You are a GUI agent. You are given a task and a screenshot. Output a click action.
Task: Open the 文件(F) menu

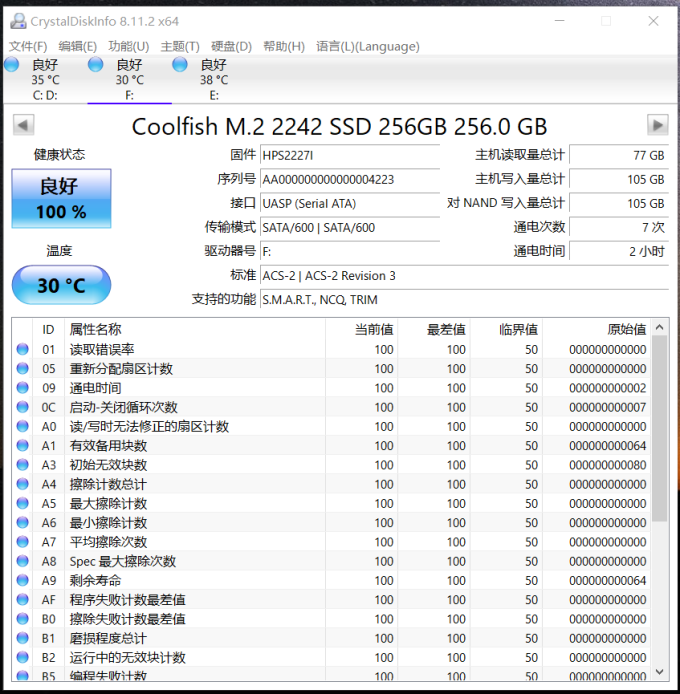[28, 46]
